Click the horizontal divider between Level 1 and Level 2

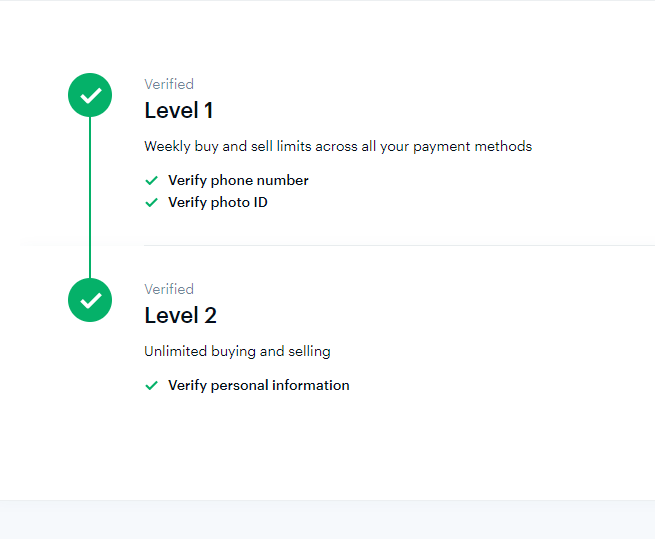click(x=399, y=245)
